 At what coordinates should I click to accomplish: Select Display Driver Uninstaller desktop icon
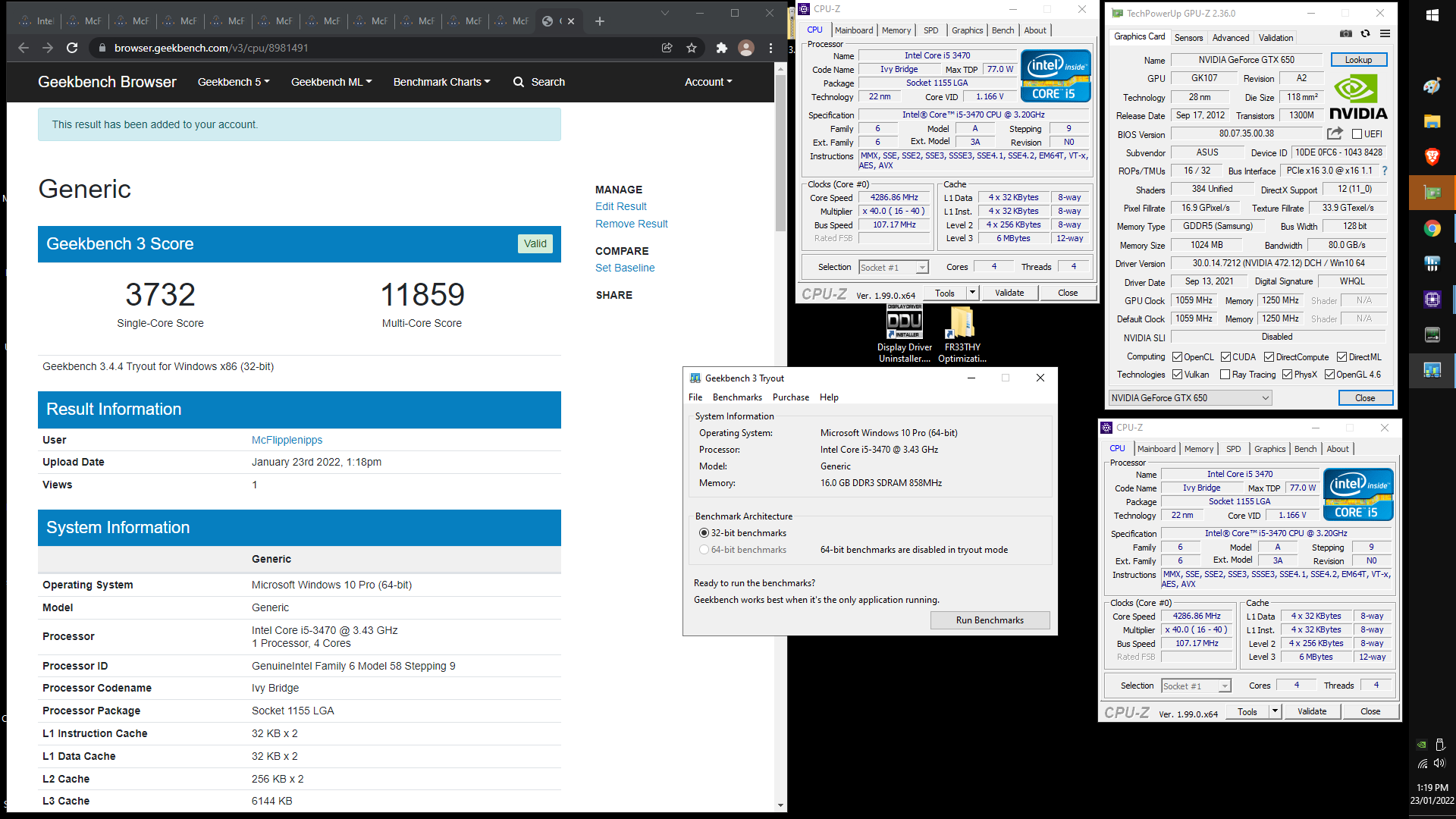pos(905,334)
